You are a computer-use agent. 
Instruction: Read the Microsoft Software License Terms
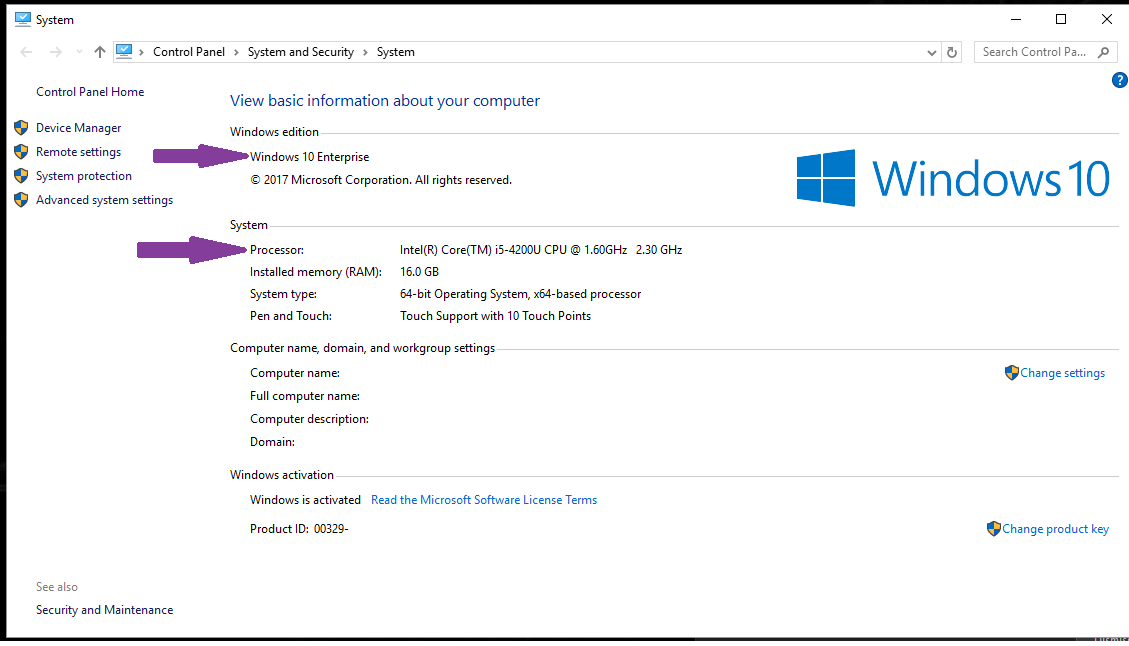[x=484, y=500]
